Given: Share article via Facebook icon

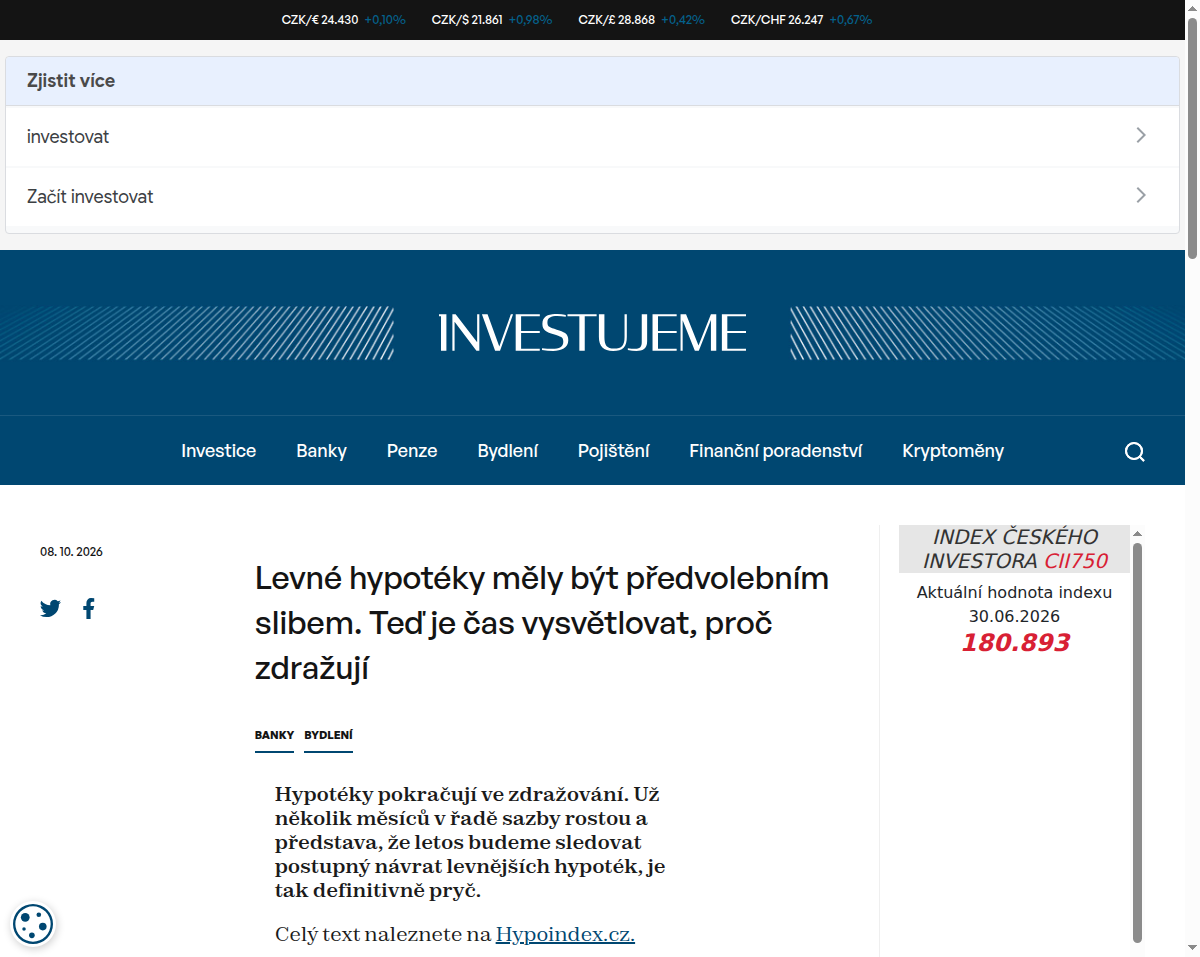Looking at the screenshot, I should (89, 608).
